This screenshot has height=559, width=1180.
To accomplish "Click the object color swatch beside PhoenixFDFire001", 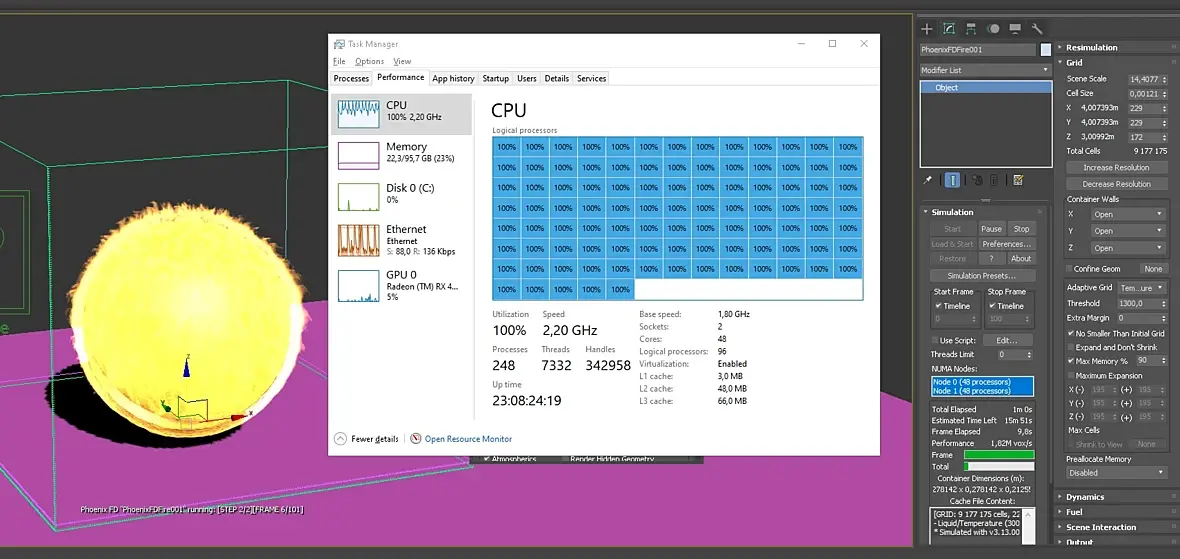I will pos(1045,50).
